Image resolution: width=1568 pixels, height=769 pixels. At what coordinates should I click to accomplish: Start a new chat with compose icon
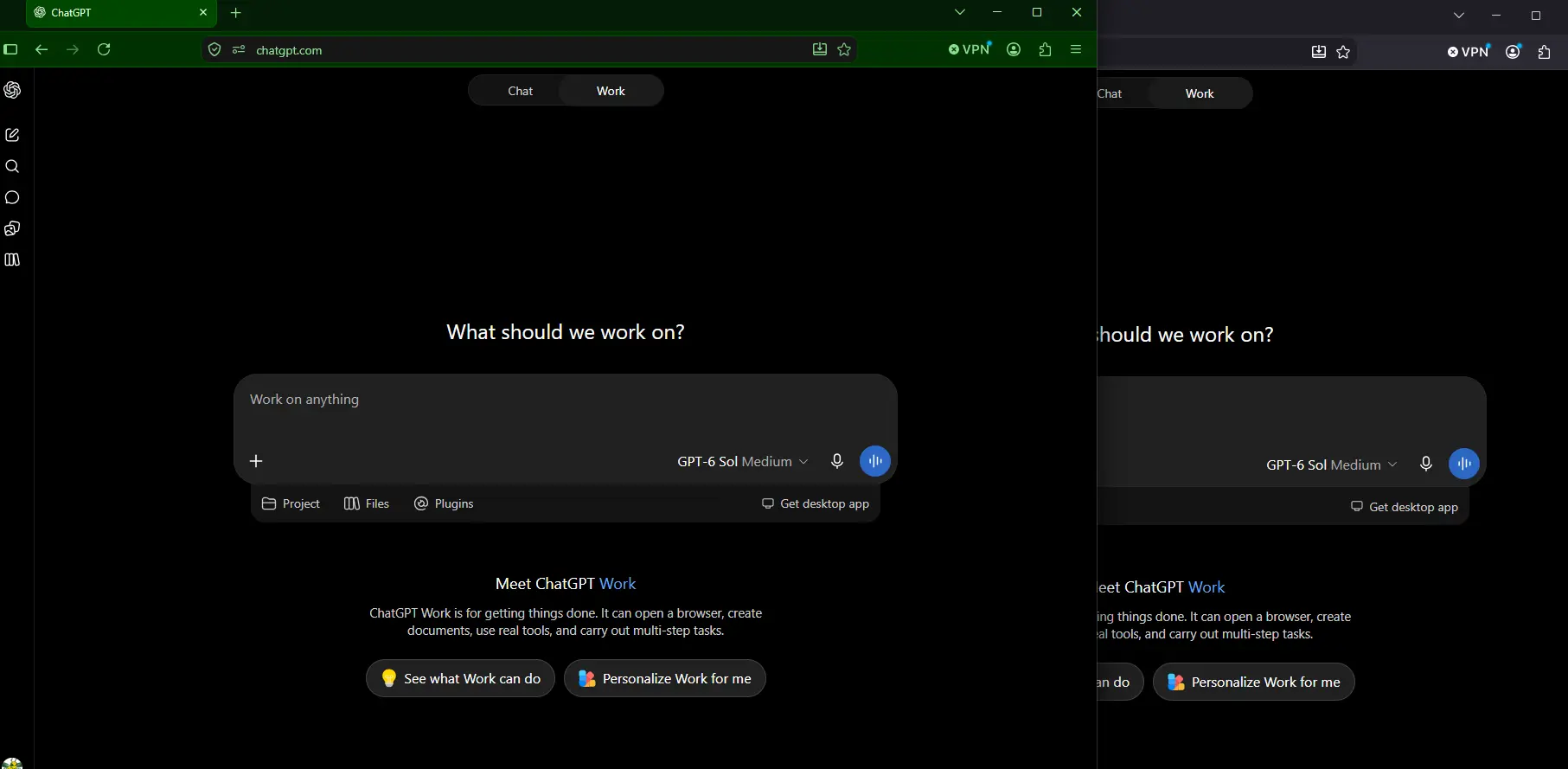(12, 135)
